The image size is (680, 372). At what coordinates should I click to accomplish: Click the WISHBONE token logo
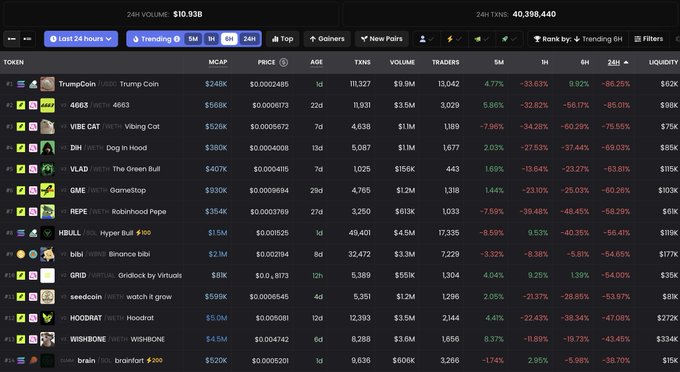48,339
